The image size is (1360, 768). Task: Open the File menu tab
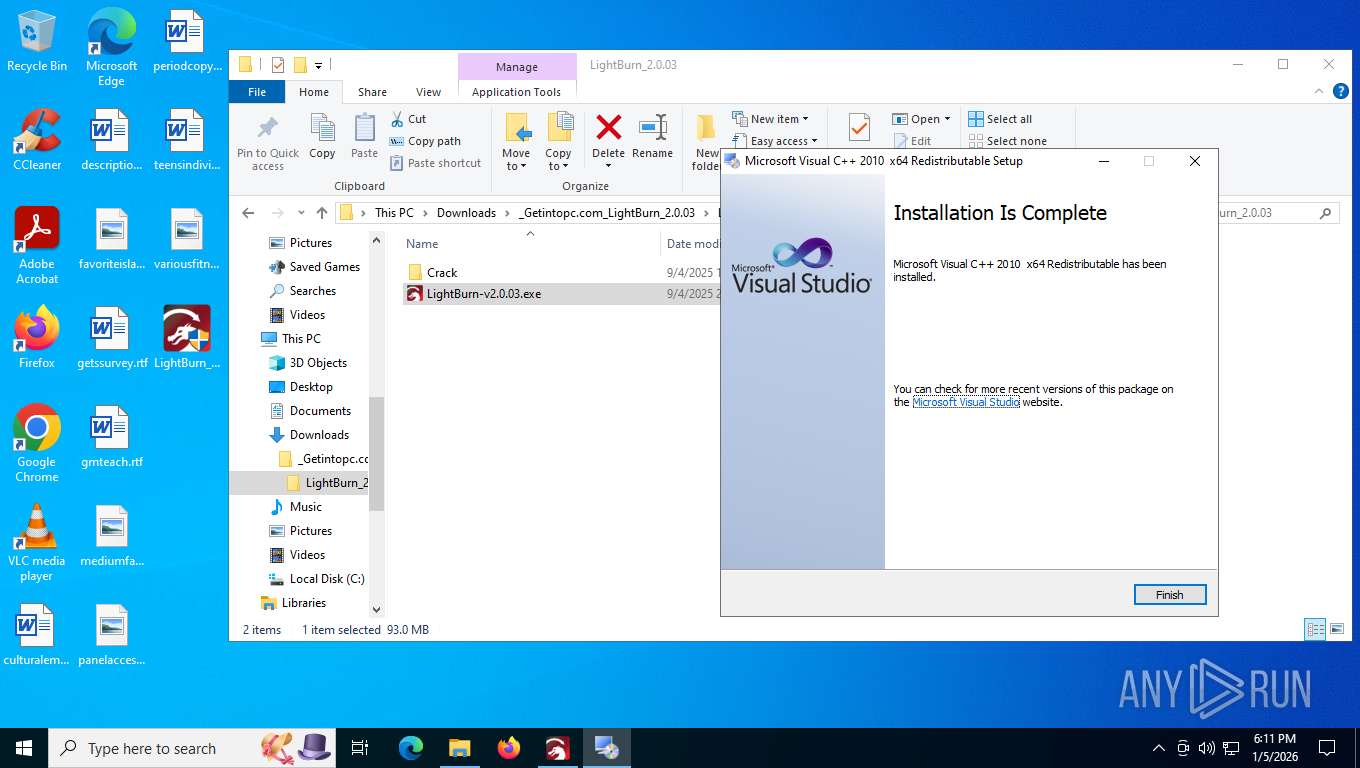click(x=257, y=92)
